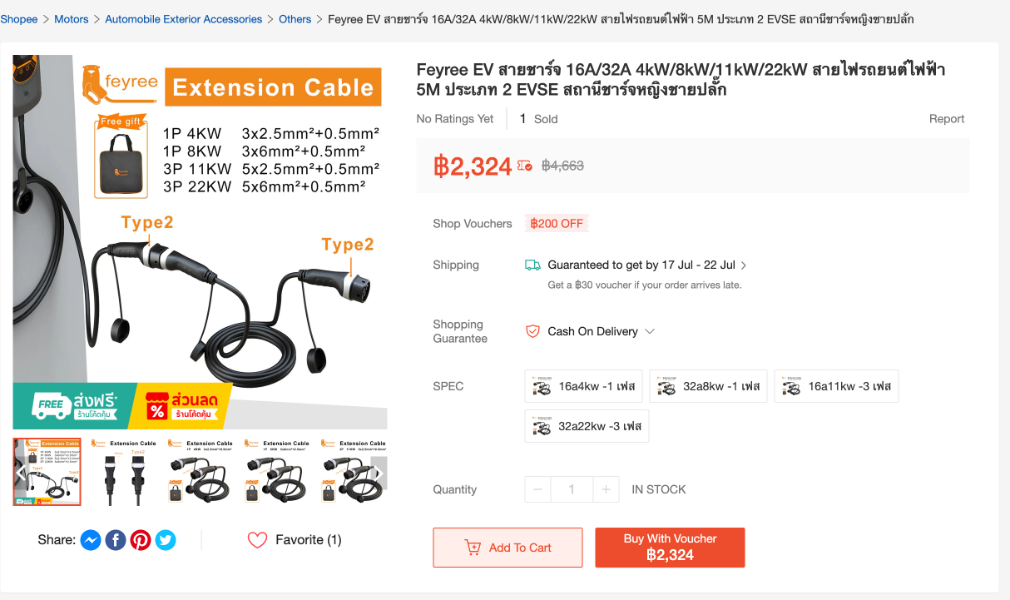Share product on Pinterest icon
Viewport: 1010px width, 600px height.
(x=140, y=540)
